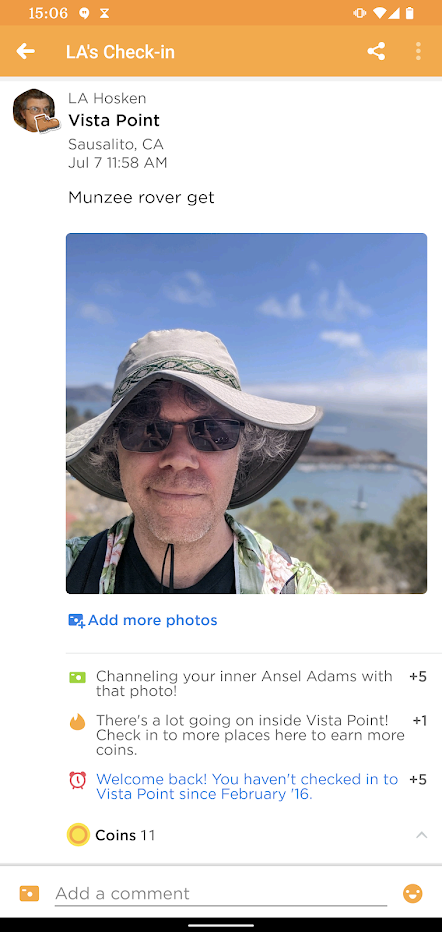442x932 pixels.
Task: Tap the Coins 11 total row
Action: pyautogui.click(x=247, y=835)
